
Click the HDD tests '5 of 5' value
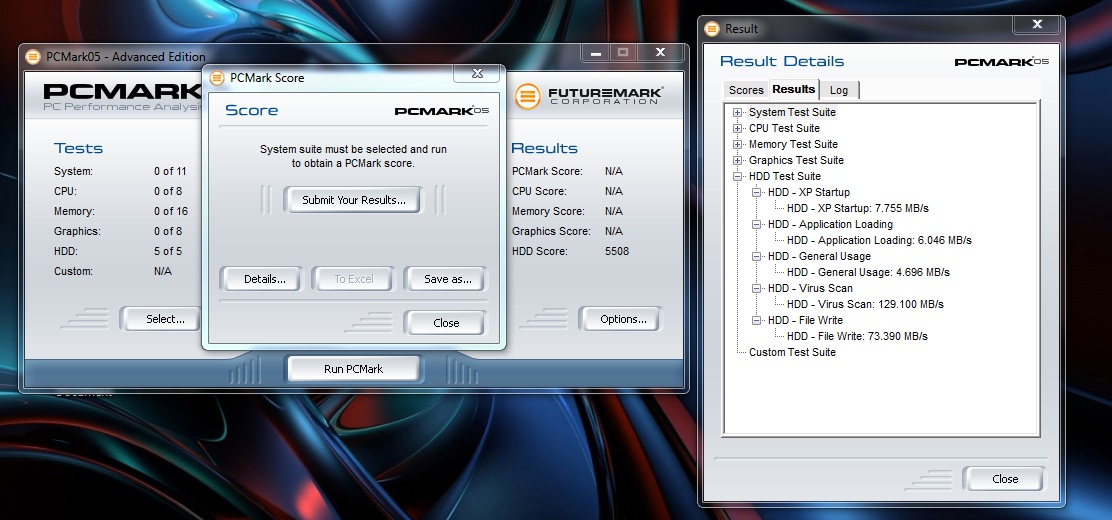coord(167,251)
